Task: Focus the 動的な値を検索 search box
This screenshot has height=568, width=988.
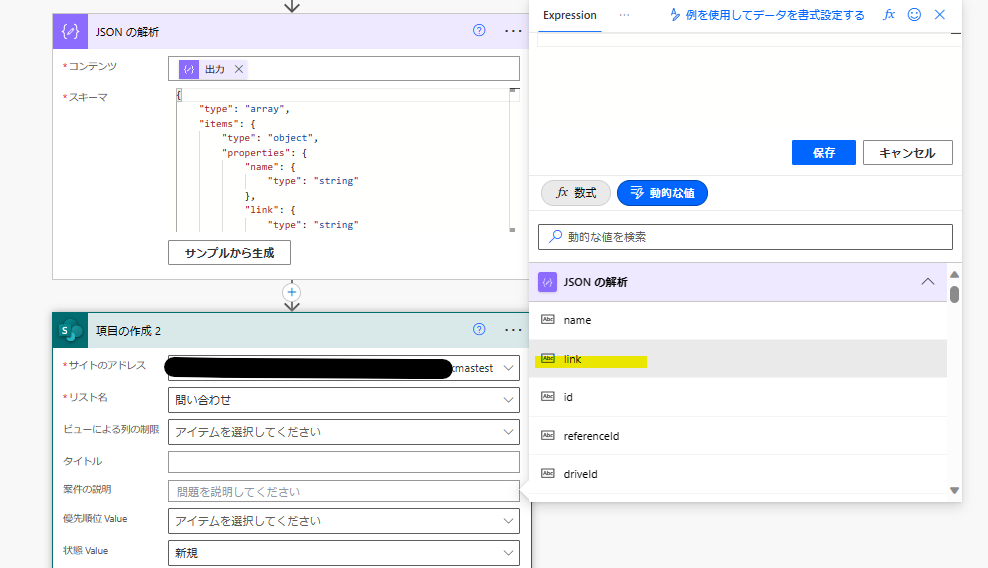Action: pyautogui.click(x=745, y=237)
